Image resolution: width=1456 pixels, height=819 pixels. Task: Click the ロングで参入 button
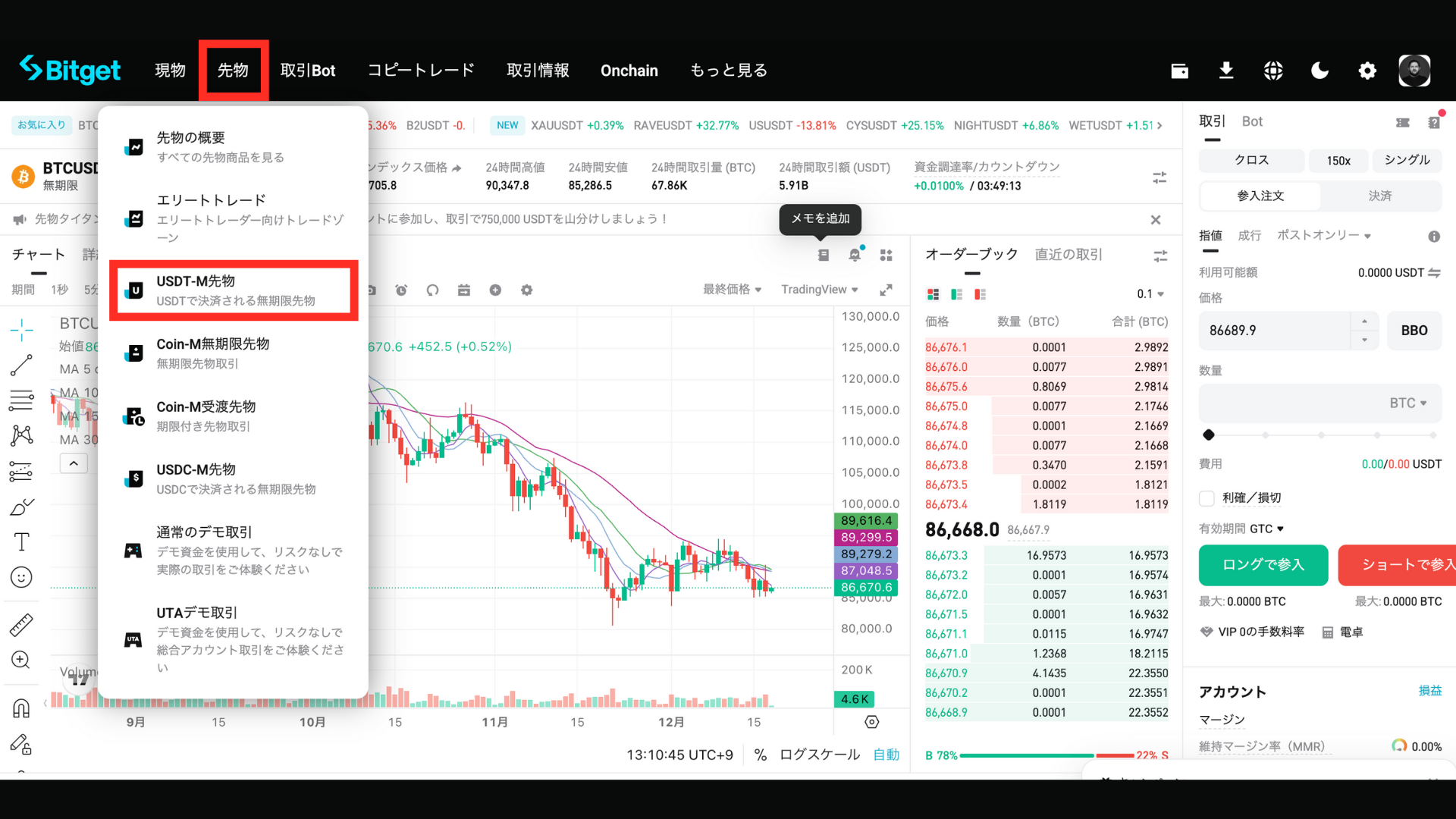click(1263, 565)
